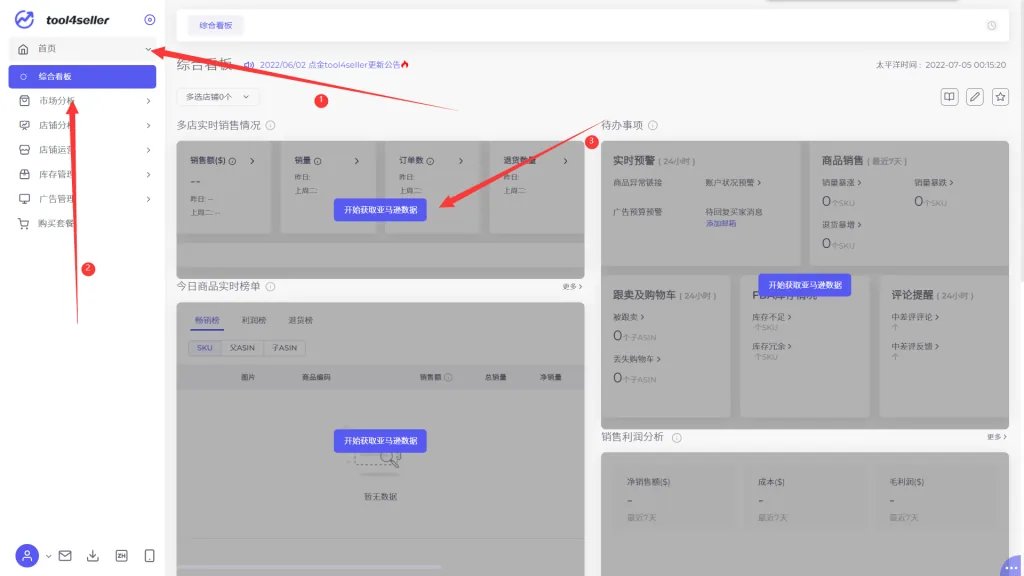This screenshot has width=1024, height=576.
Task: Click 更多 beside 销售利润分析
Action: 997,437
